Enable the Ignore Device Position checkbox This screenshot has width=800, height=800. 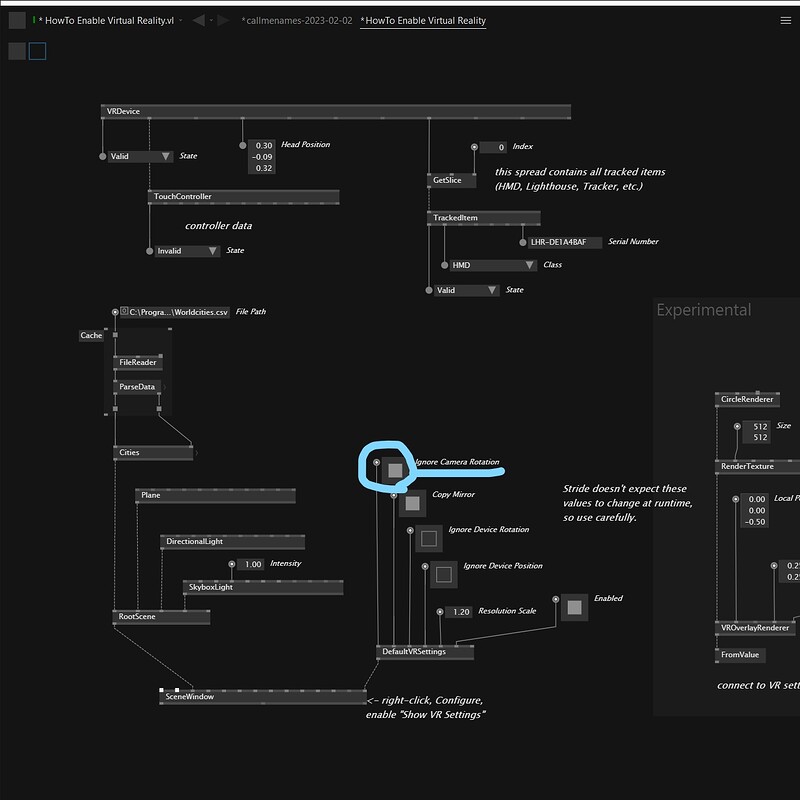pos(443,574)
